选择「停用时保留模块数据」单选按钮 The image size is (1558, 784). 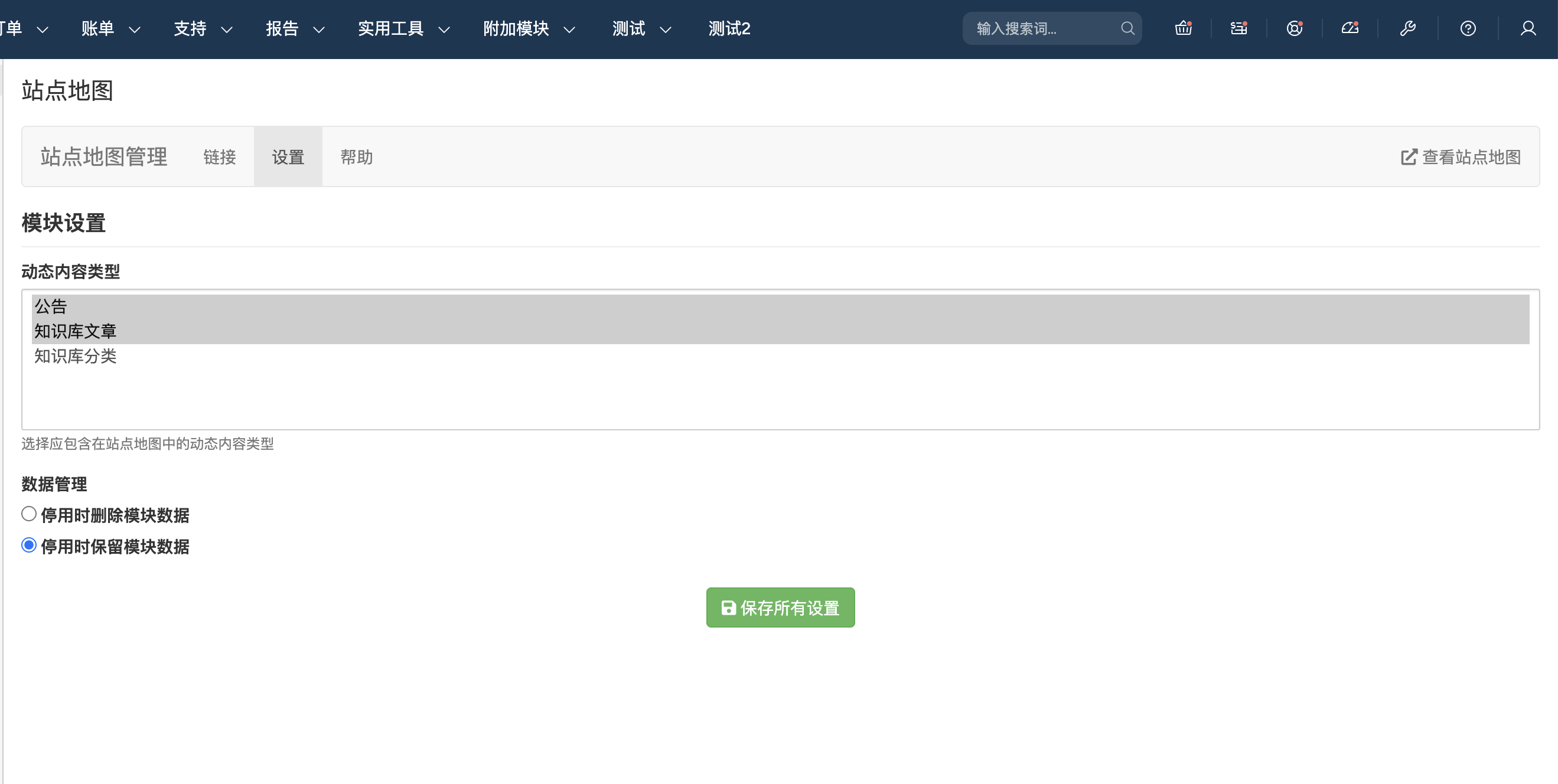coord(28,546)
